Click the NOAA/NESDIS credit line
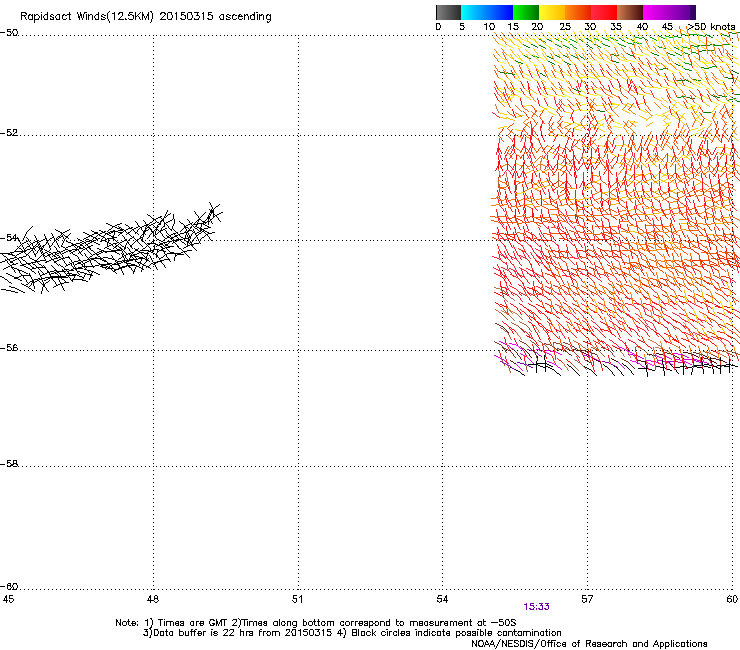The width and height of the screenshot is (740, 650). coord(589,644)
